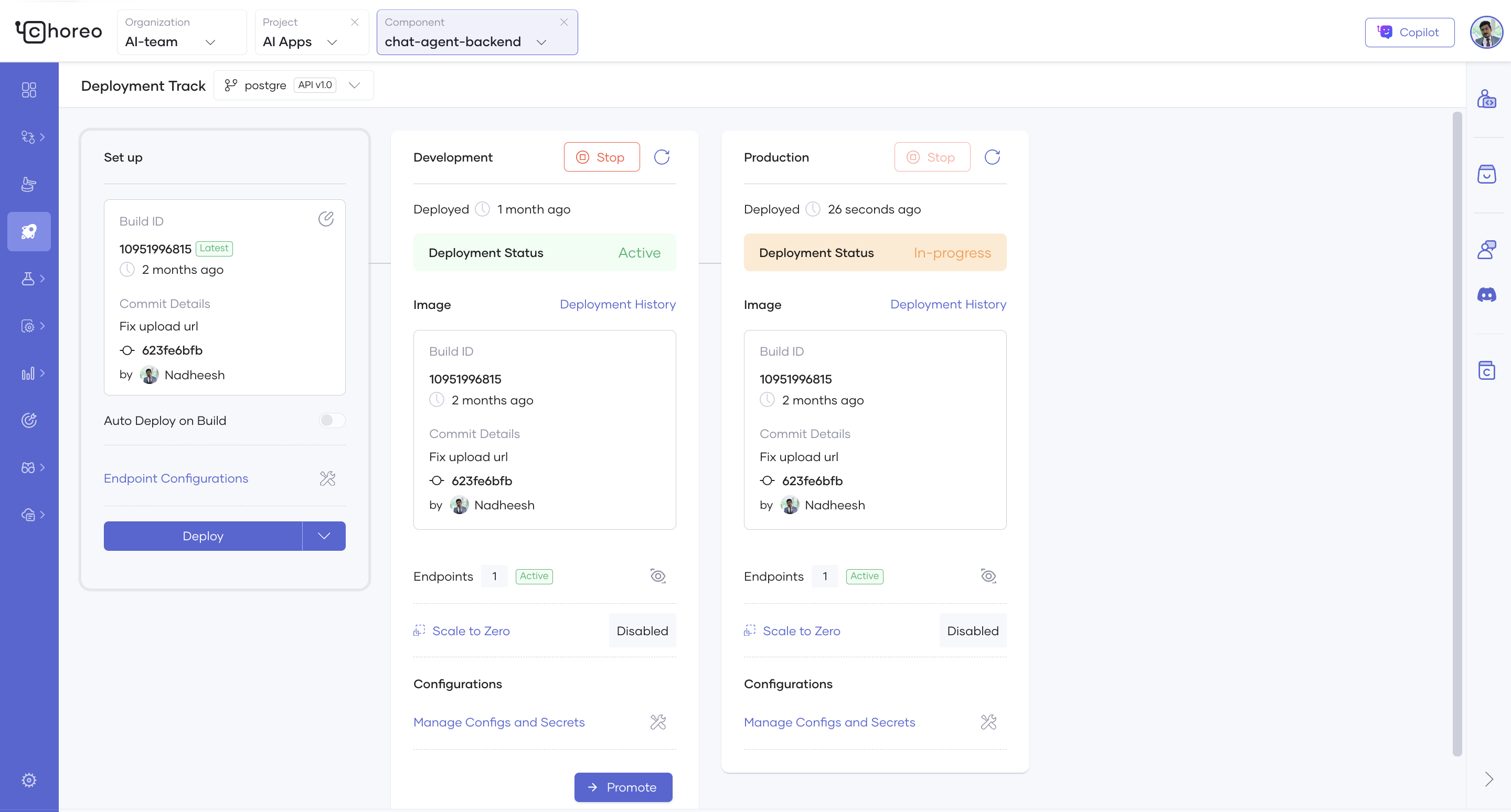Refresh the Development environment status
The height and width of the screenshot is (812, 1511).
click(662, 156)
